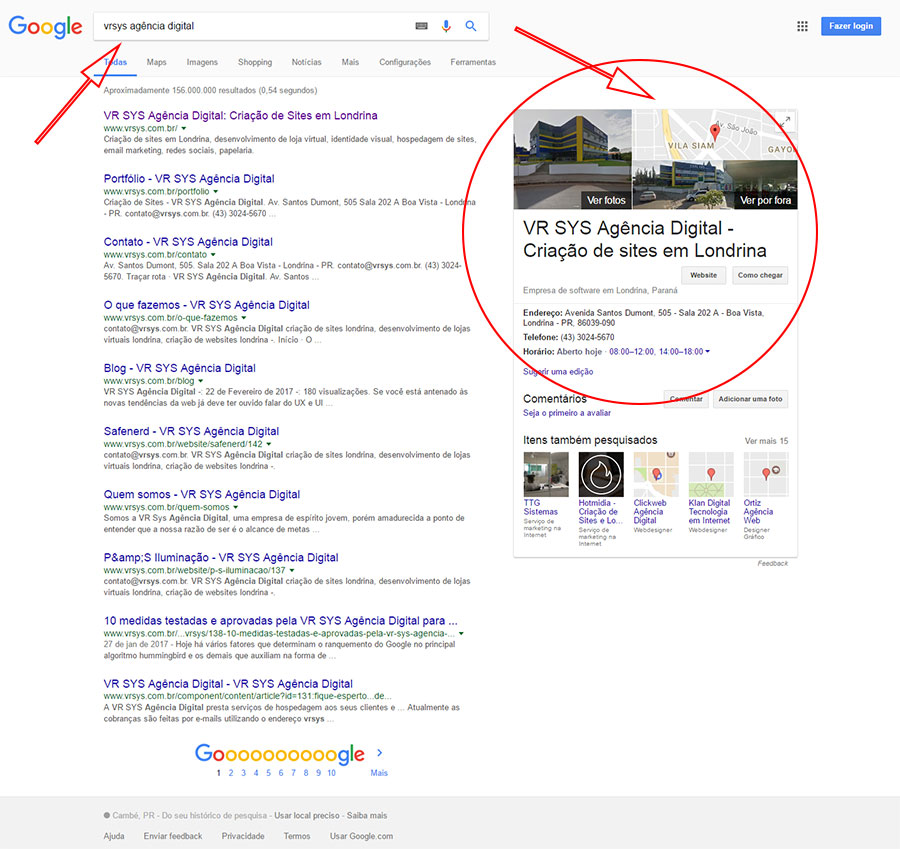The width and height of the screenshot is (900, 849).
Task: Click the magnifier search icon
Action: coord(471,26)
